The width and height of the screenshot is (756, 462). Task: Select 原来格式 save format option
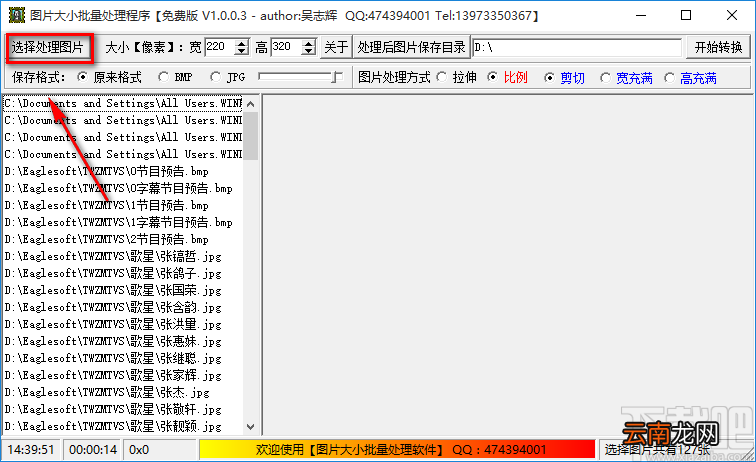pyautogui.click(x=109, y=77)
